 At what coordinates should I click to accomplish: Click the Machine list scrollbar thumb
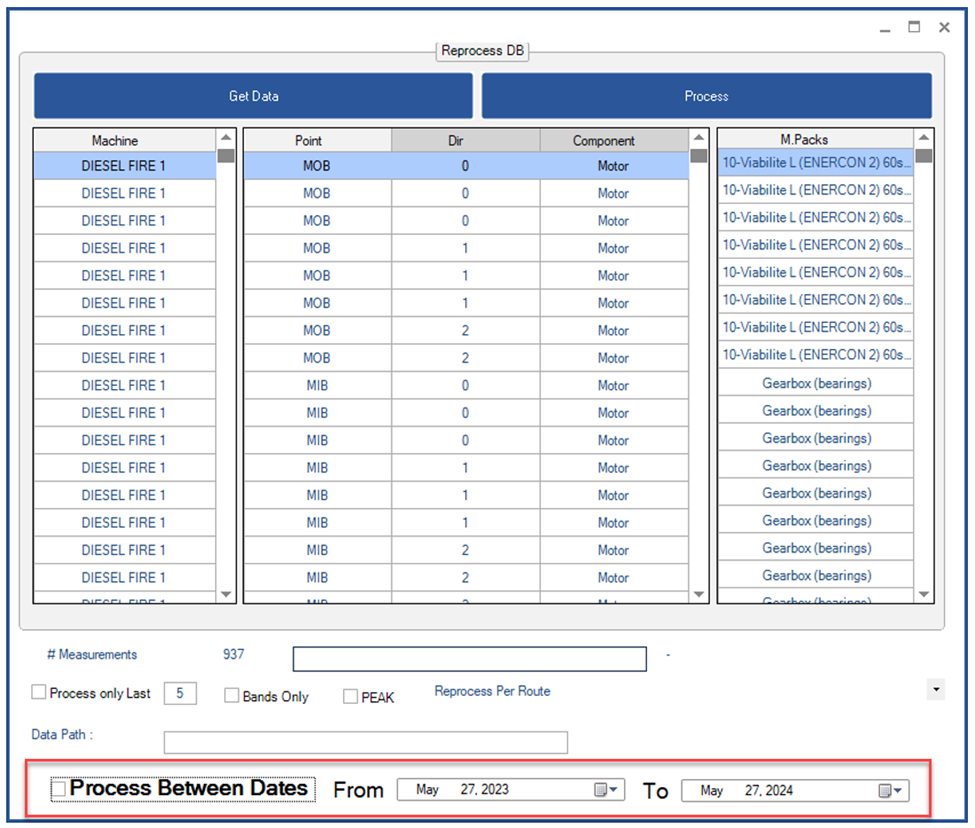226,155
